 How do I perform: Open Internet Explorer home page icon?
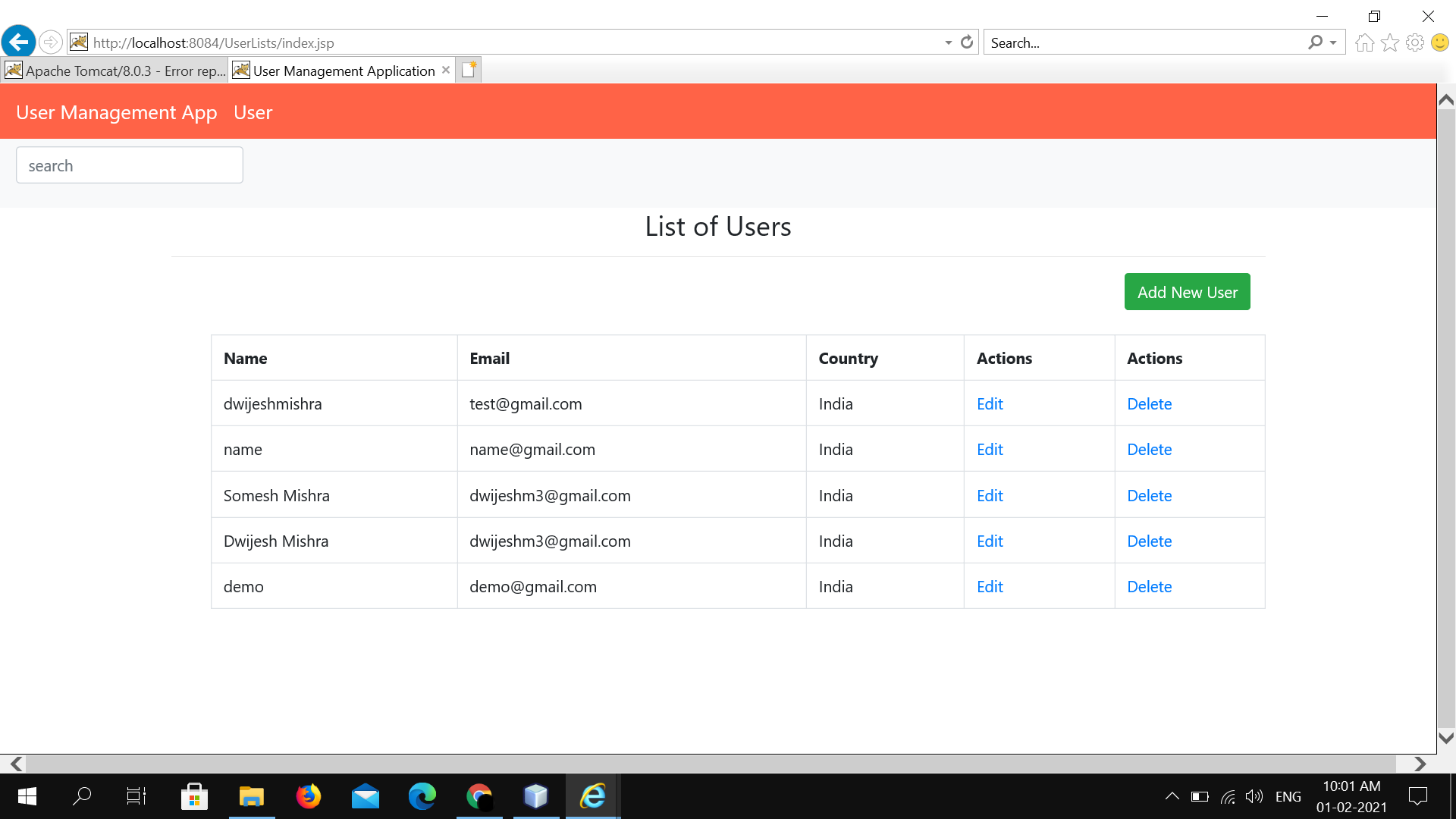(x=1363, y=42)
